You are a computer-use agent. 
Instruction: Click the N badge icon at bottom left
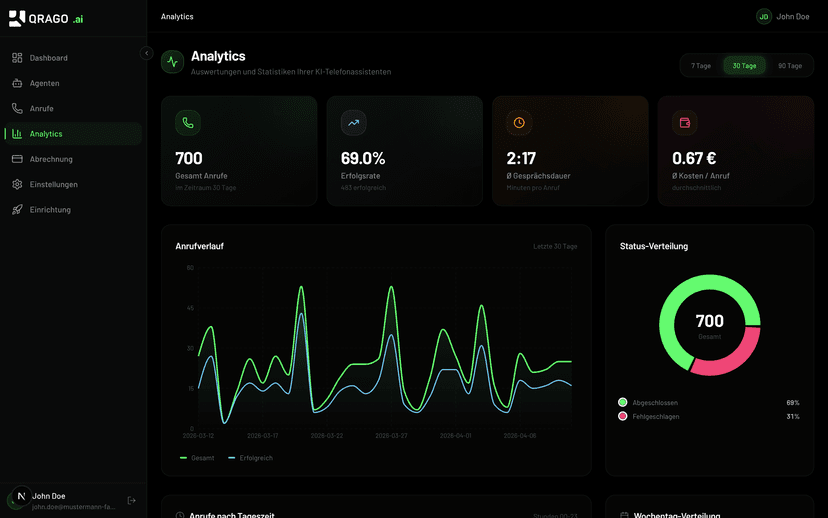point(22,496)
